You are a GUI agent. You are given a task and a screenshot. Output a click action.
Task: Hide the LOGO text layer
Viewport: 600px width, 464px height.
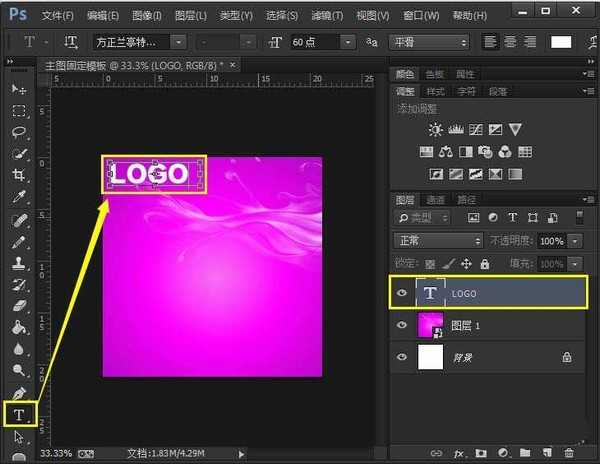pos(402,293)
